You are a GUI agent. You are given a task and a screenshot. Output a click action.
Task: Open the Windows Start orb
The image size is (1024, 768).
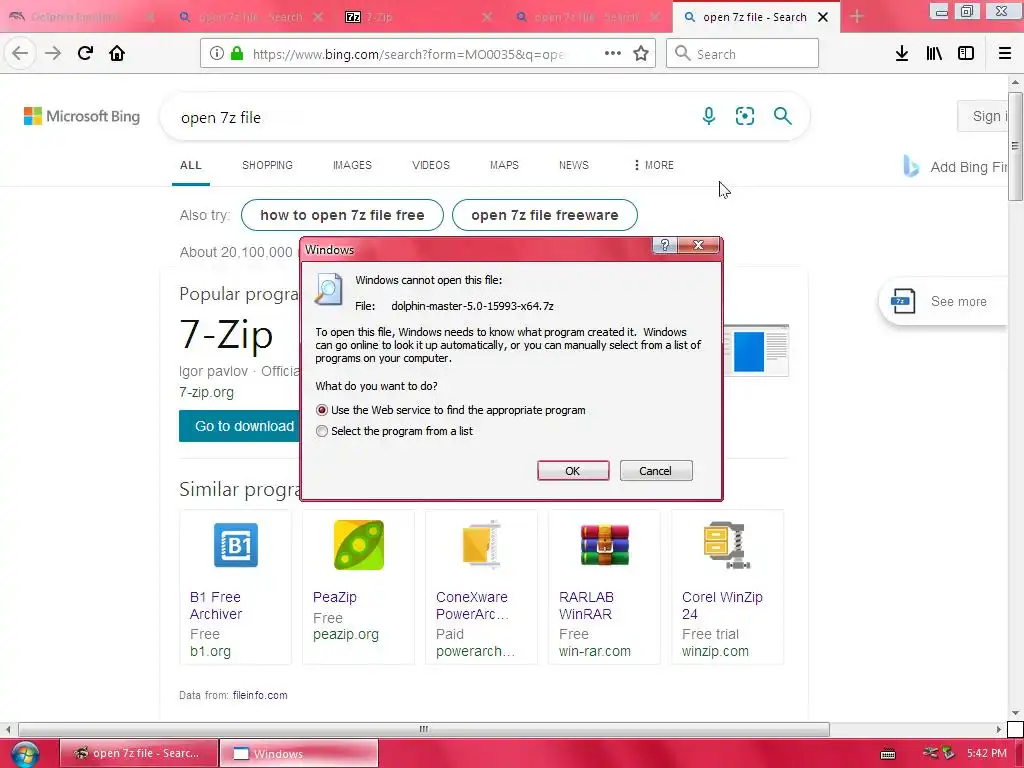coord(25,754)
